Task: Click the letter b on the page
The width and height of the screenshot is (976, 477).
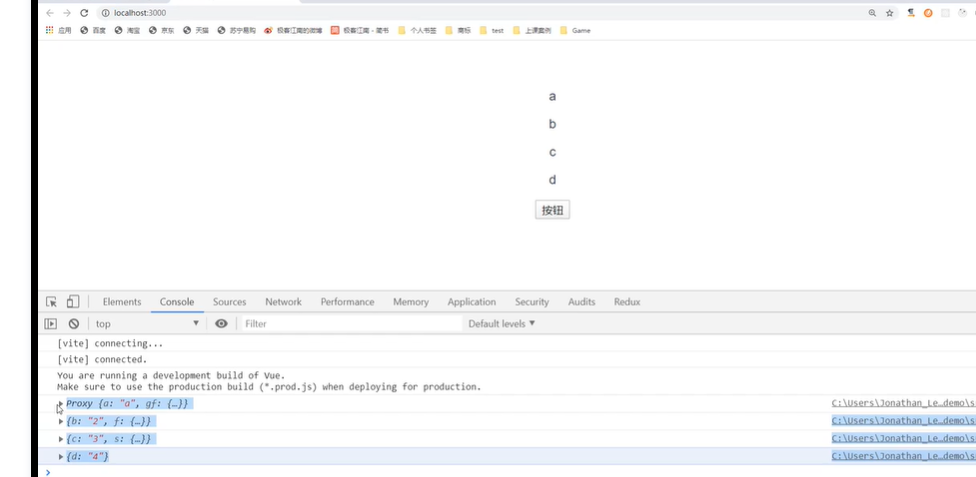Action: (x=552, y=124)
